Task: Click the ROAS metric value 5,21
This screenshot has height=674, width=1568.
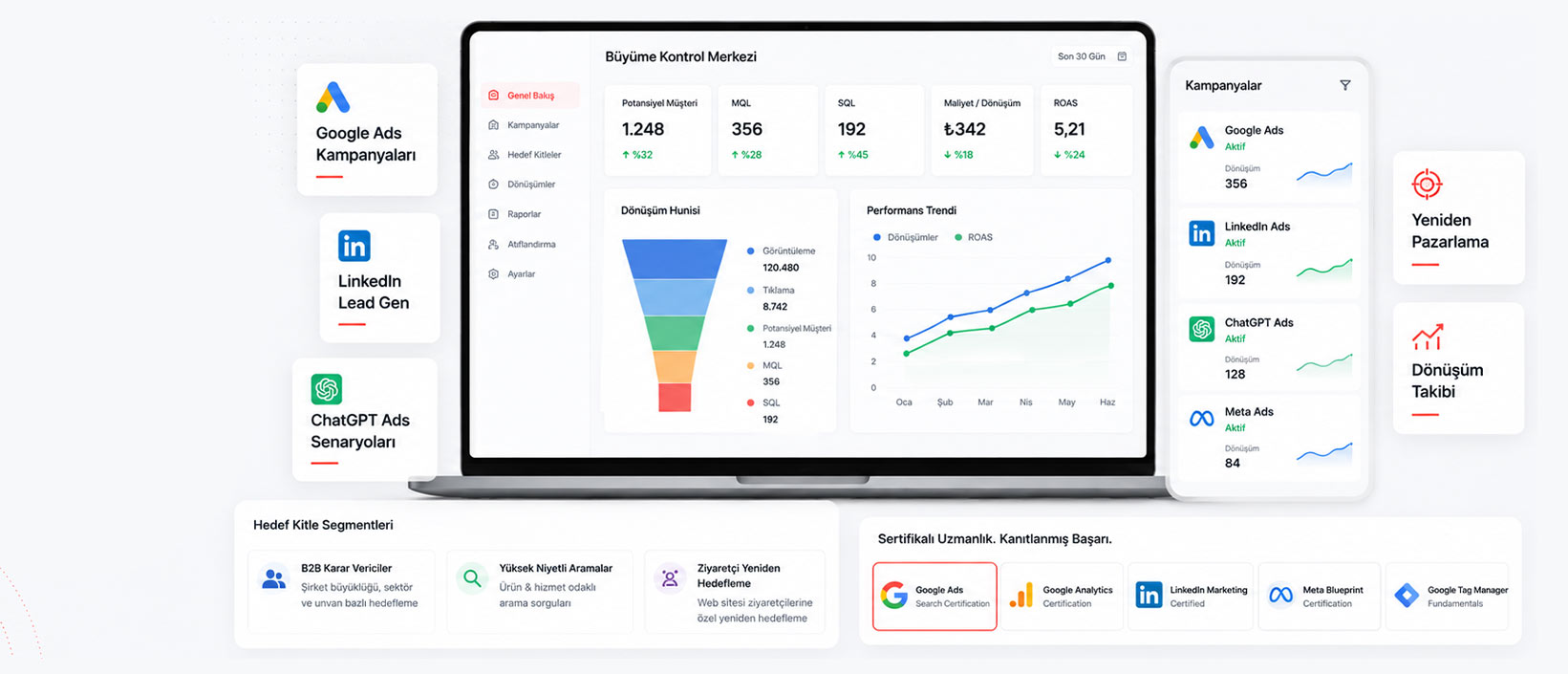Action: (x=1069, y=129)
